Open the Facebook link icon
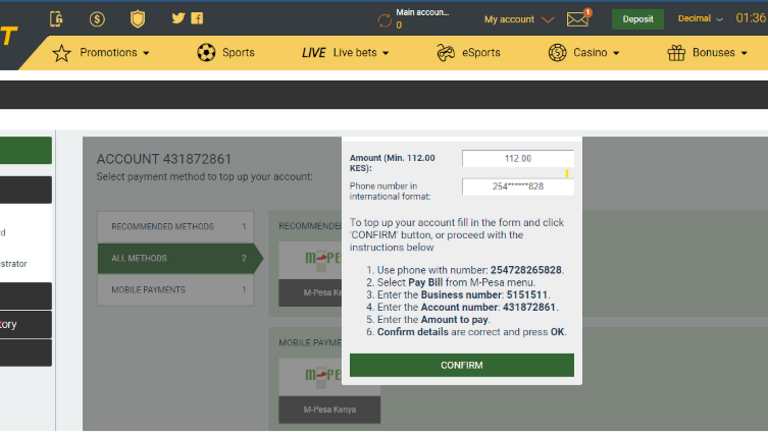Viewport: 768px width, 432px height. 197,18
